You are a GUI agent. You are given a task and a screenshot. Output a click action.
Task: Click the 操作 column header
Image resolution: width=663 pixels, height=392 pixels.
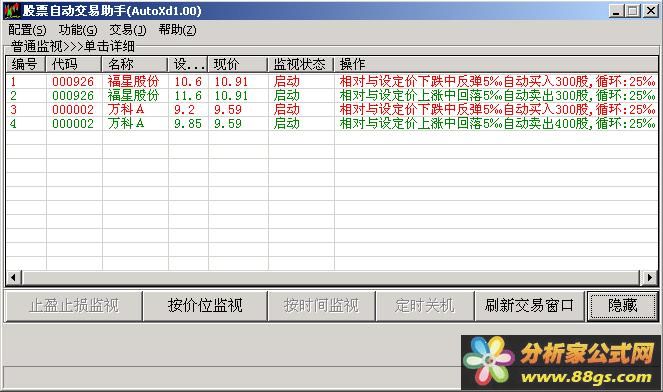pyautogui.click(x=496, y=64)
